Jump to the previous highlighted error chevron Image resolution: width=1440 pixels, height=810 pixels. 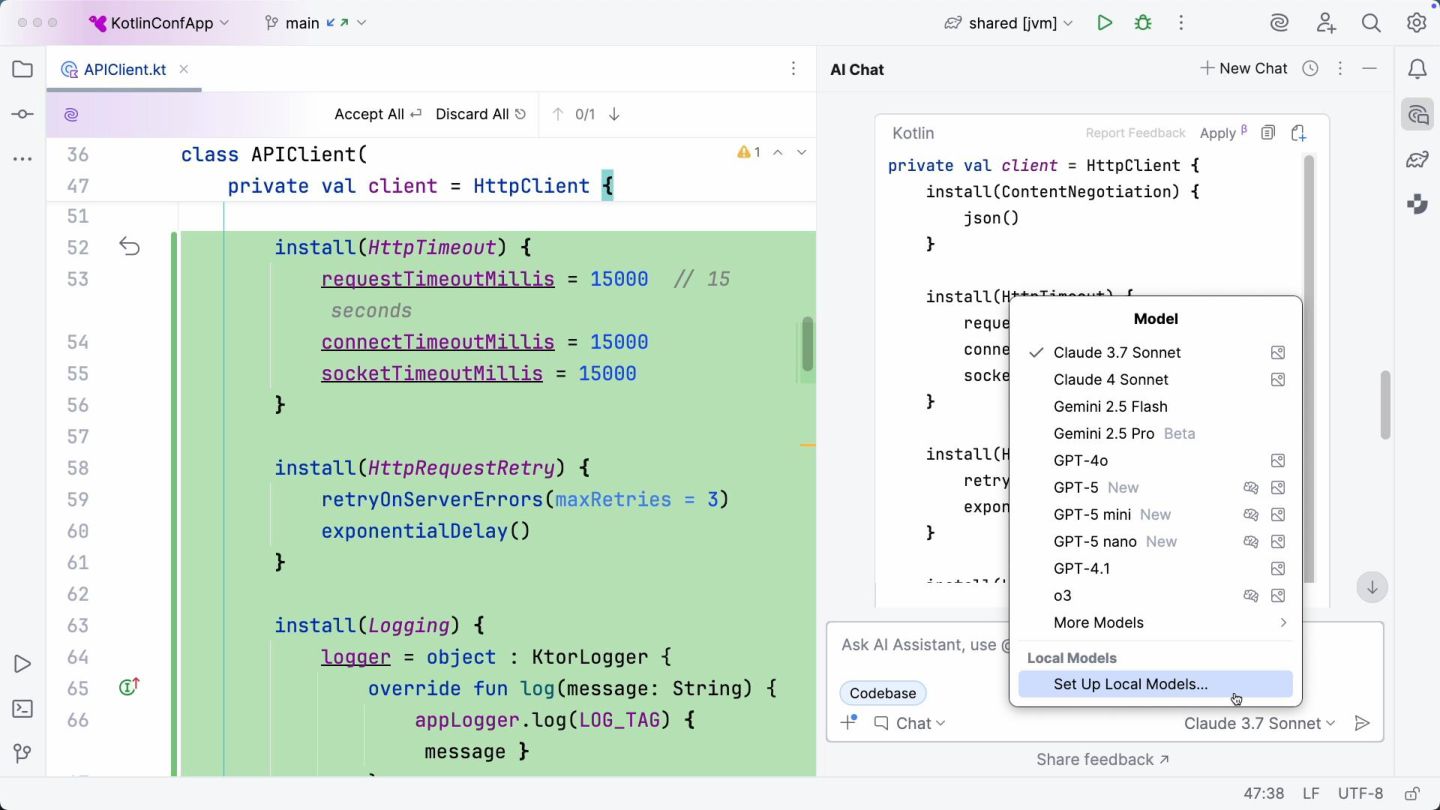[x=777, y=152]
